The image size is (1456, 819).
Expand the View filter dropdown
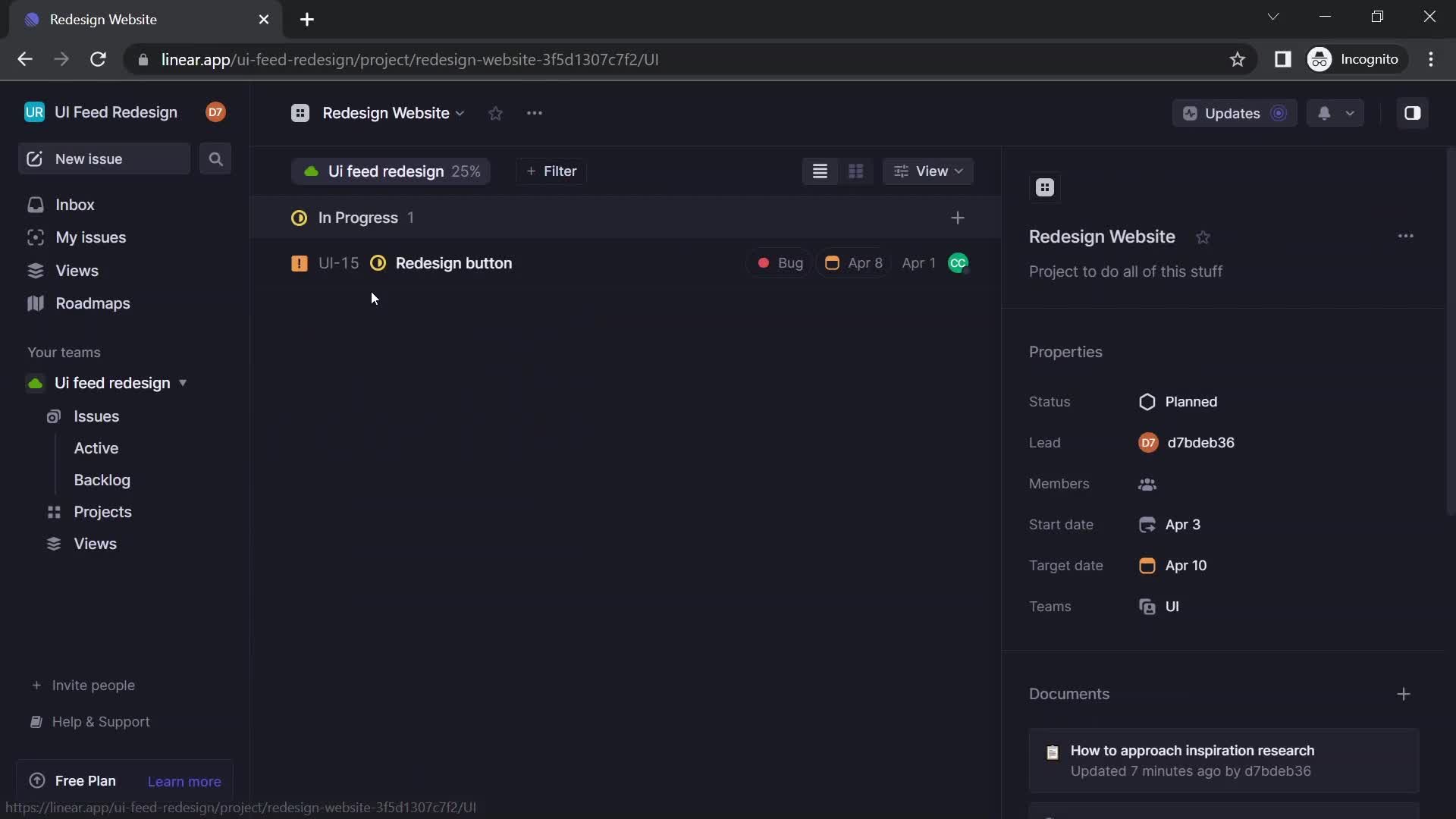pyautogui.click(x=928, y=170)
